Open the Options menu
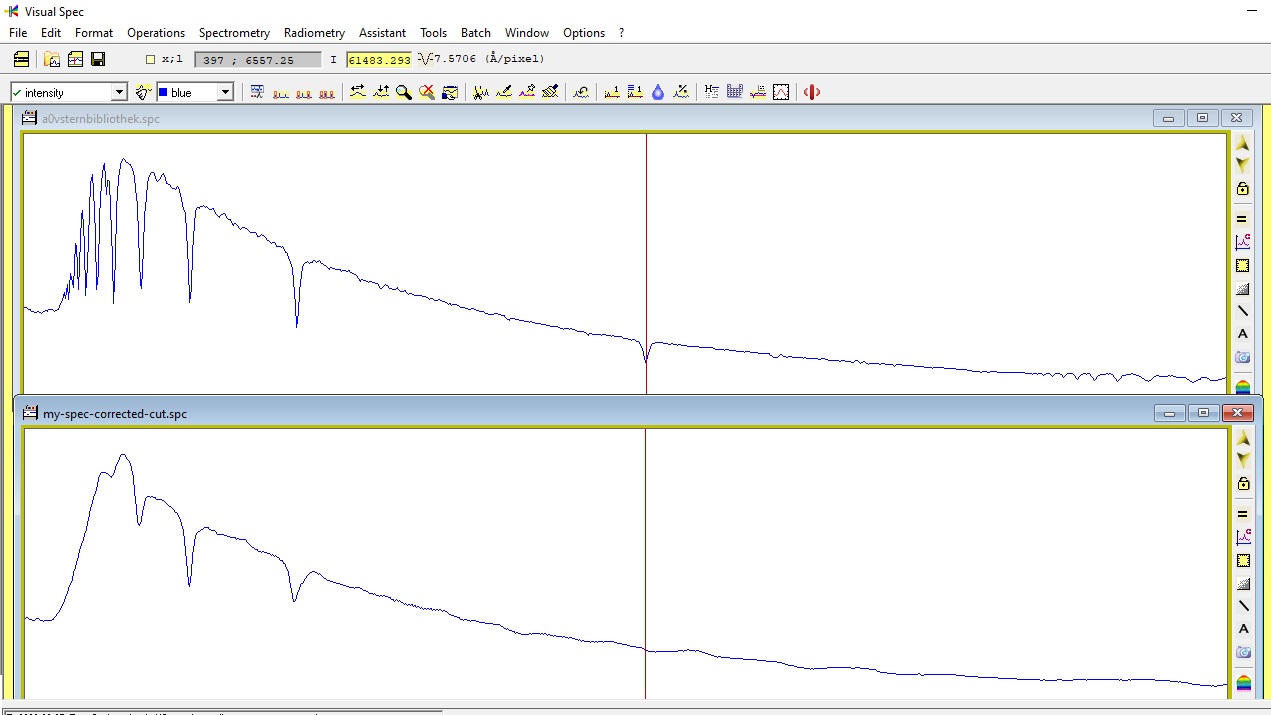Screen dimensions: 1271x715 click(x=584, y=33)
